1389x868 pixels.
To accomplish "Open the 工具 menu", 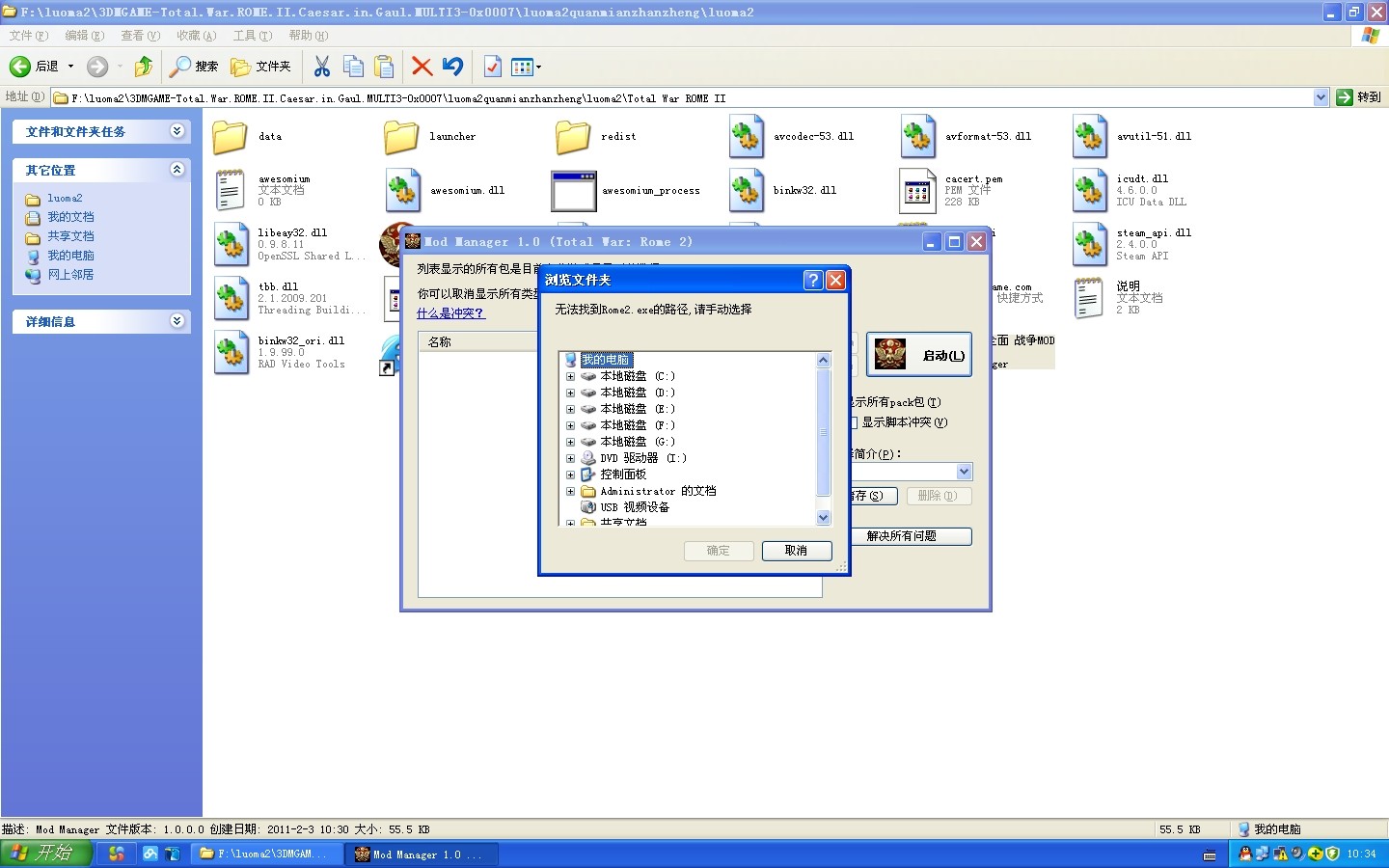I will coord(252,35).
